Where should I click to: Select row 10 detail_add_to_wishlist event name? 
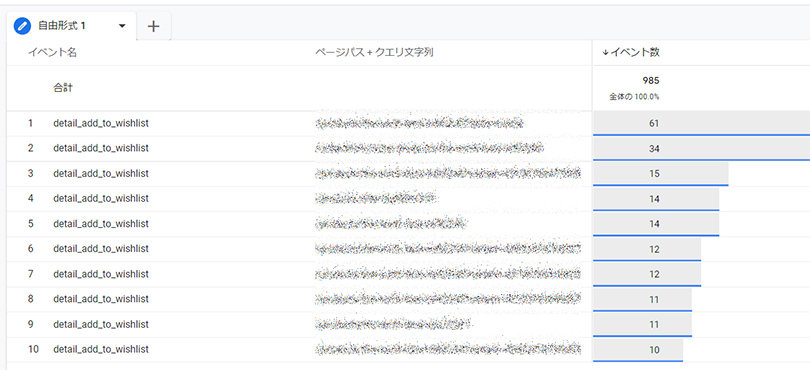[101, 349]
